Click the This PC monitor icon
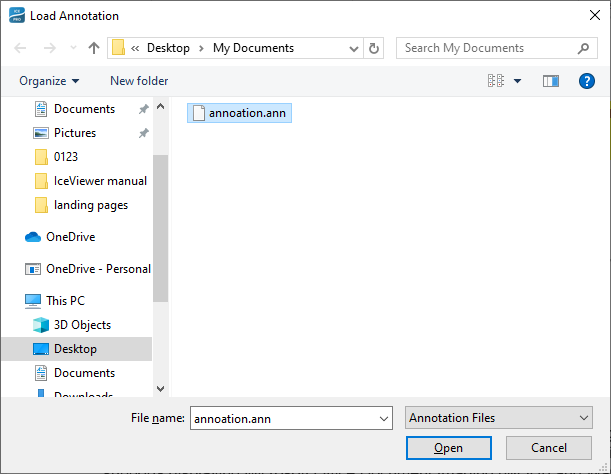Screen dimensions: 611x474 point(33,301)
